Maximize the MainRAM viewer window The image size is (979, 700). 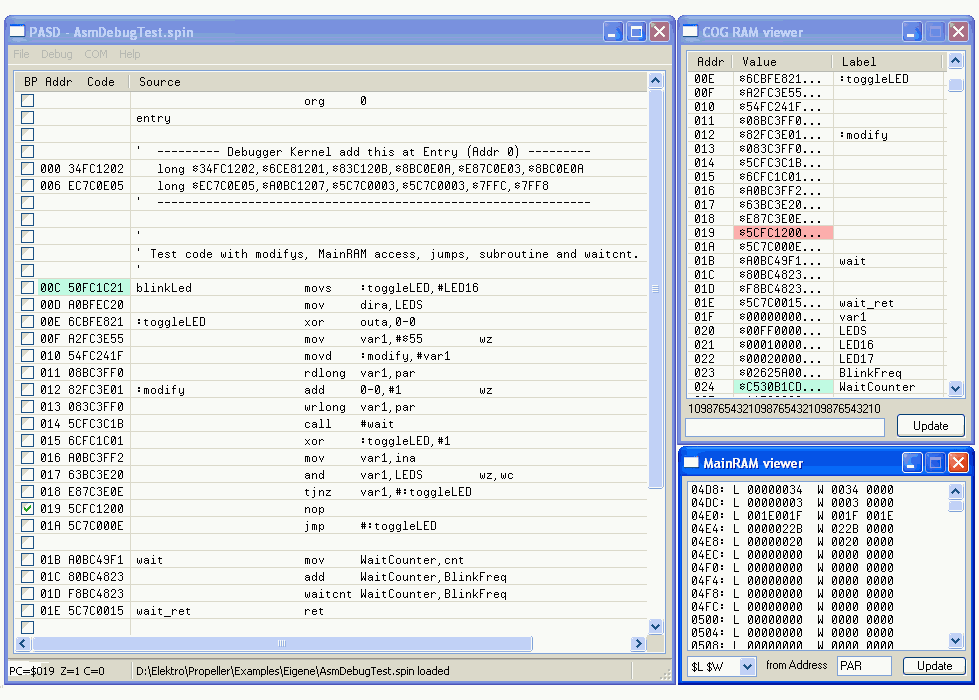[934, 463]
